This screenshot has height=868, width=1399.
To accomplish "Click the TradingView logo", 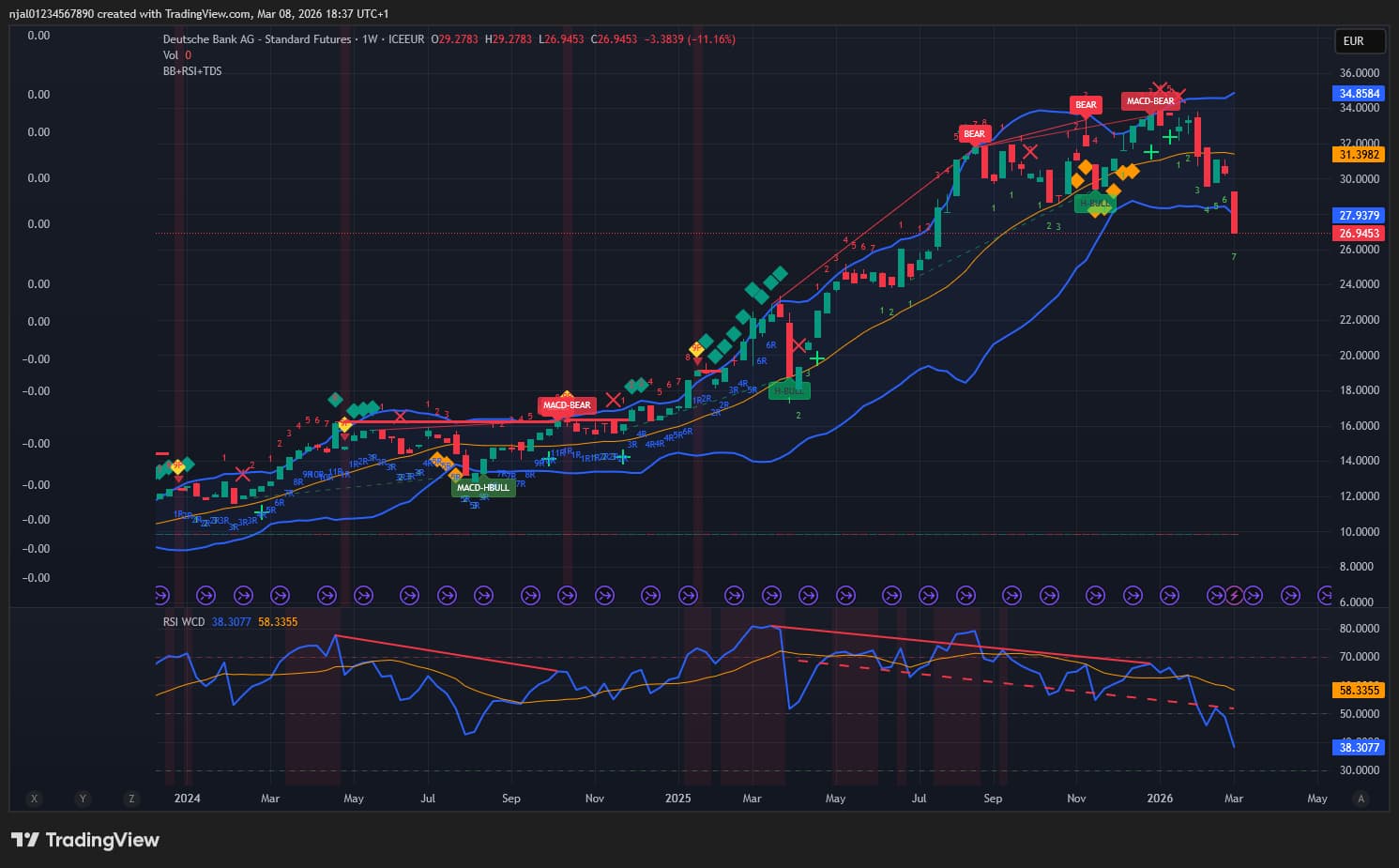I will point(85,840).
